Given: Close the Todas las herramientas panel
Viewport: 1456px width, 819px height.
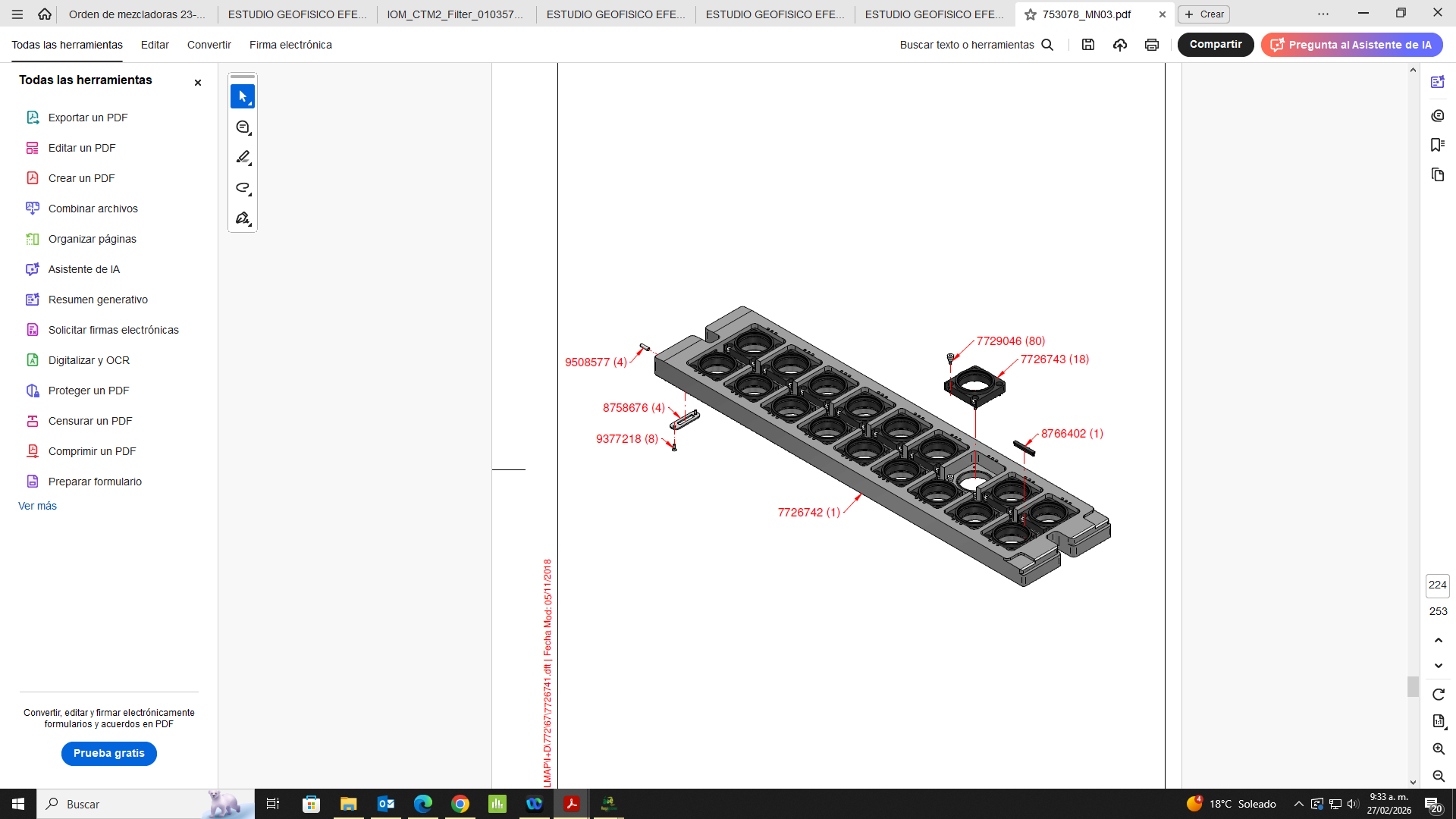Looking at the screenshot, I should (198, 83).
